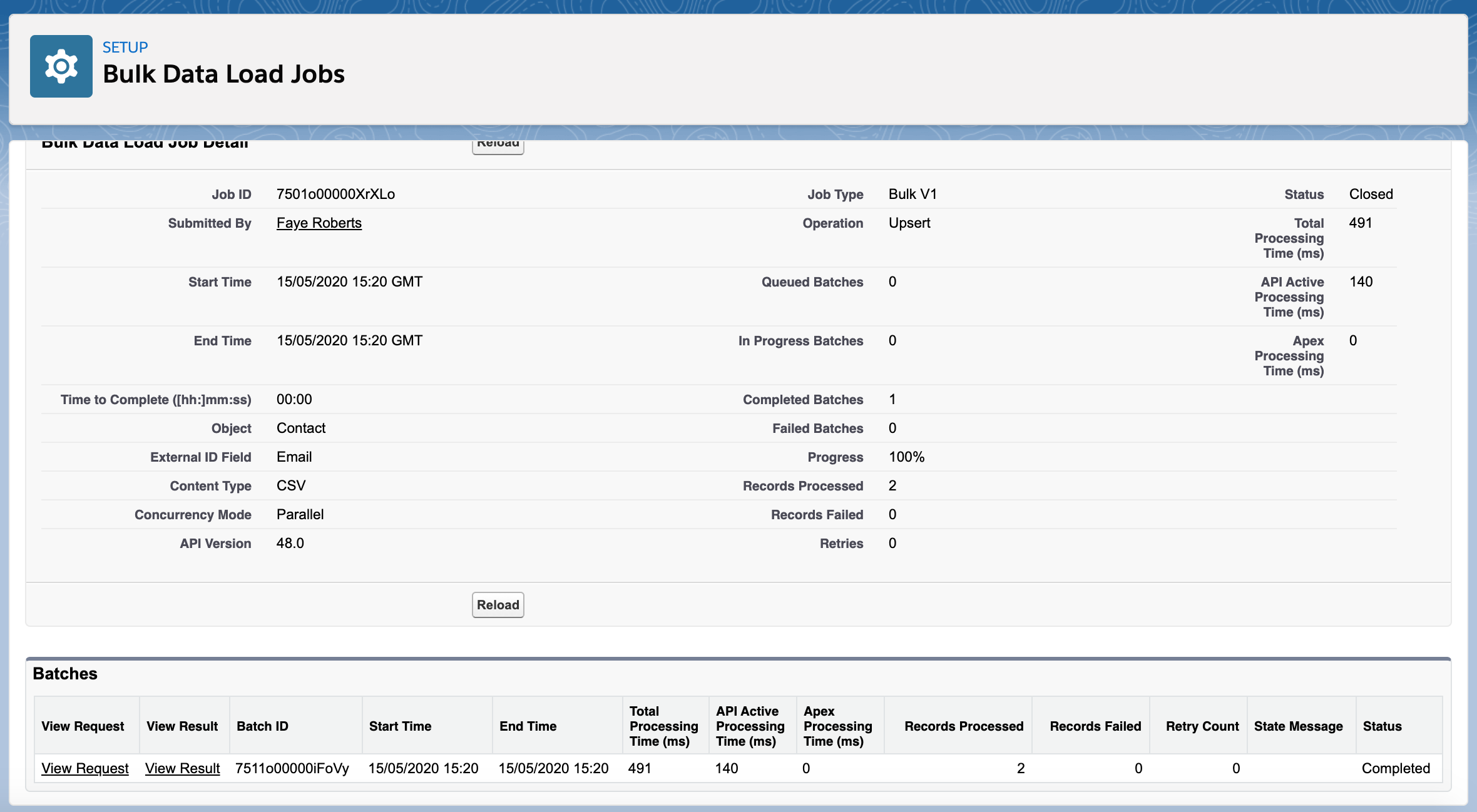Screen dimensions: 1477x812
Task: Click the Setup gear icon
Action: (x=61, y=66)
